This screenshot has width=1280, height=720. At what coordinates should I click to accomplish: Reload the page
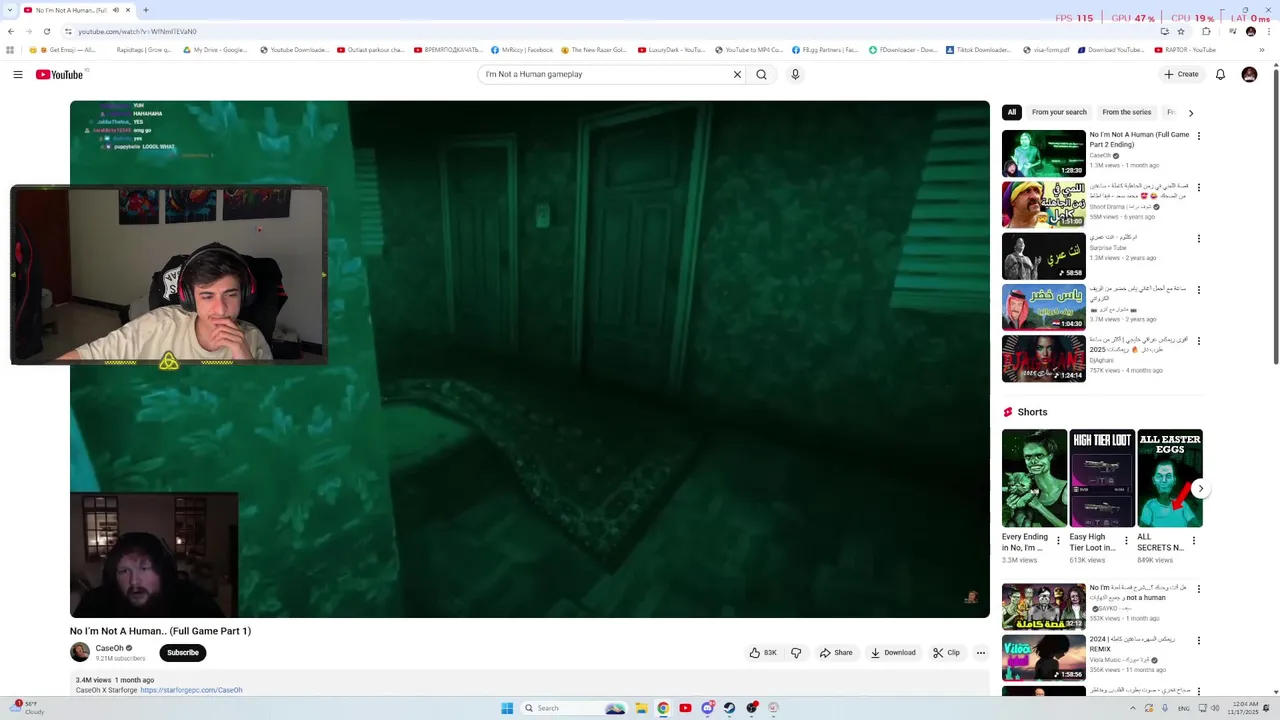click(46, 31)
